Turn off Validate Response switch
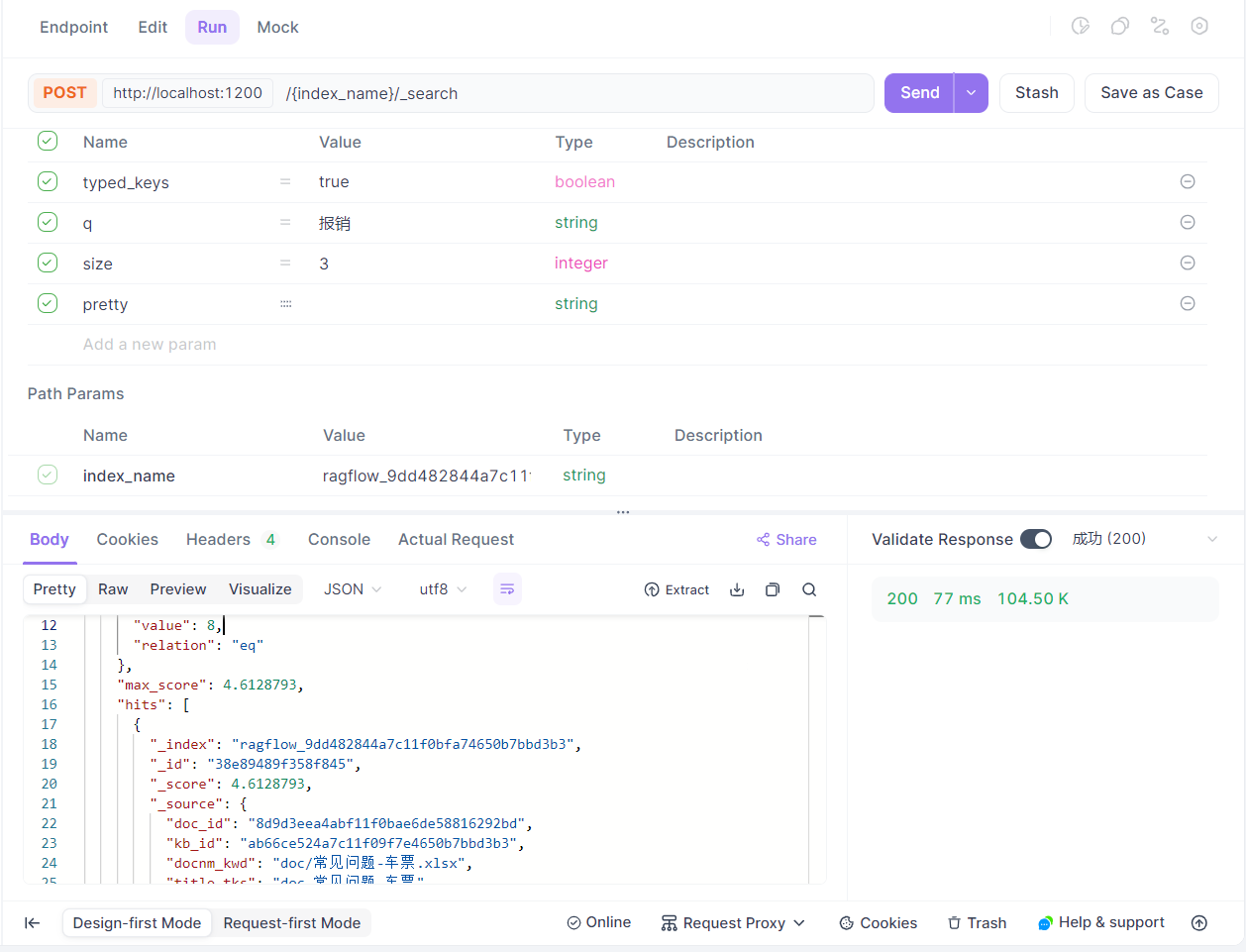The height and width of the screenshot is (952, 1246). 1036,539
